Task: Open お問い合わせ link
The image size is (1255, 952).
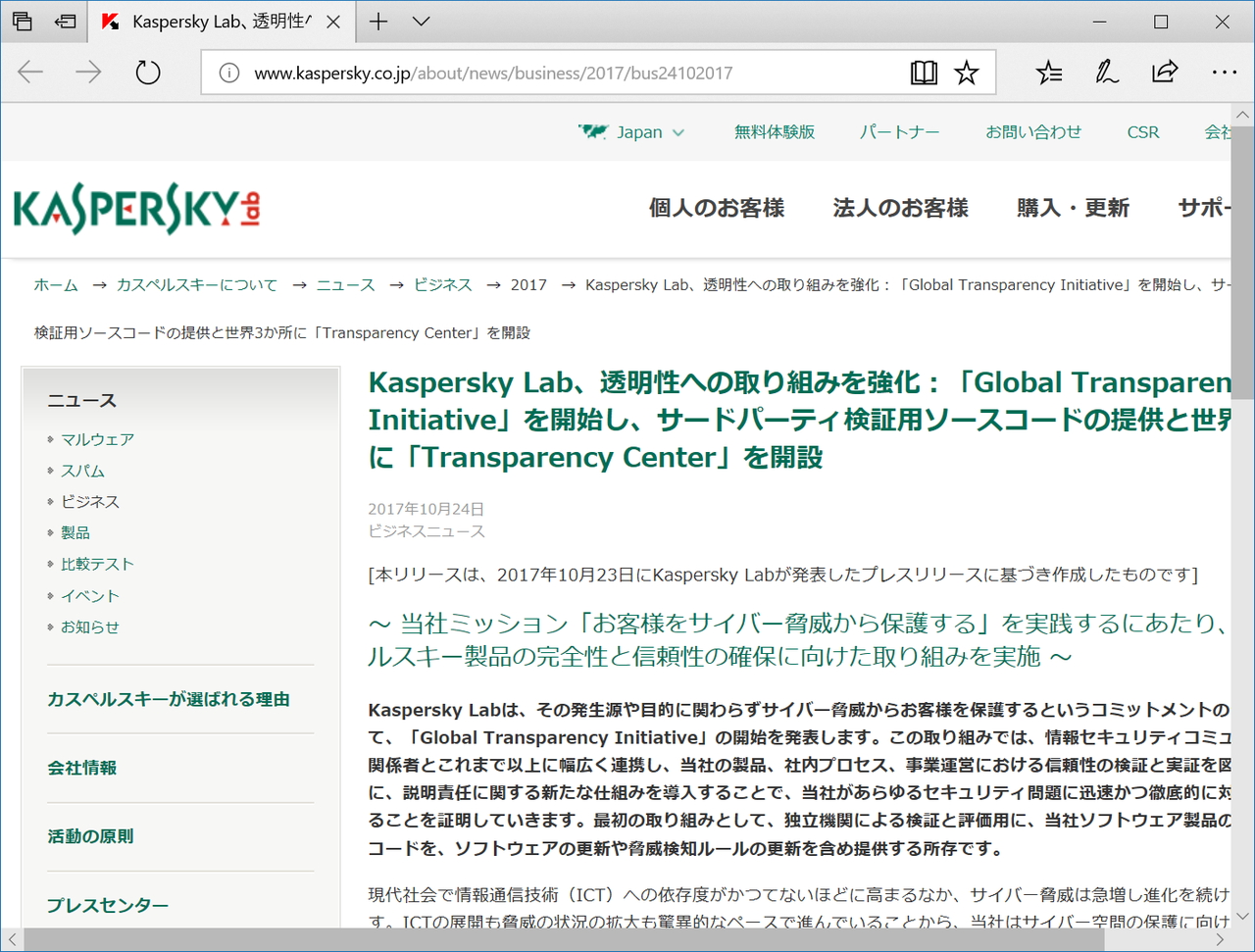Action: point(1033,132)
